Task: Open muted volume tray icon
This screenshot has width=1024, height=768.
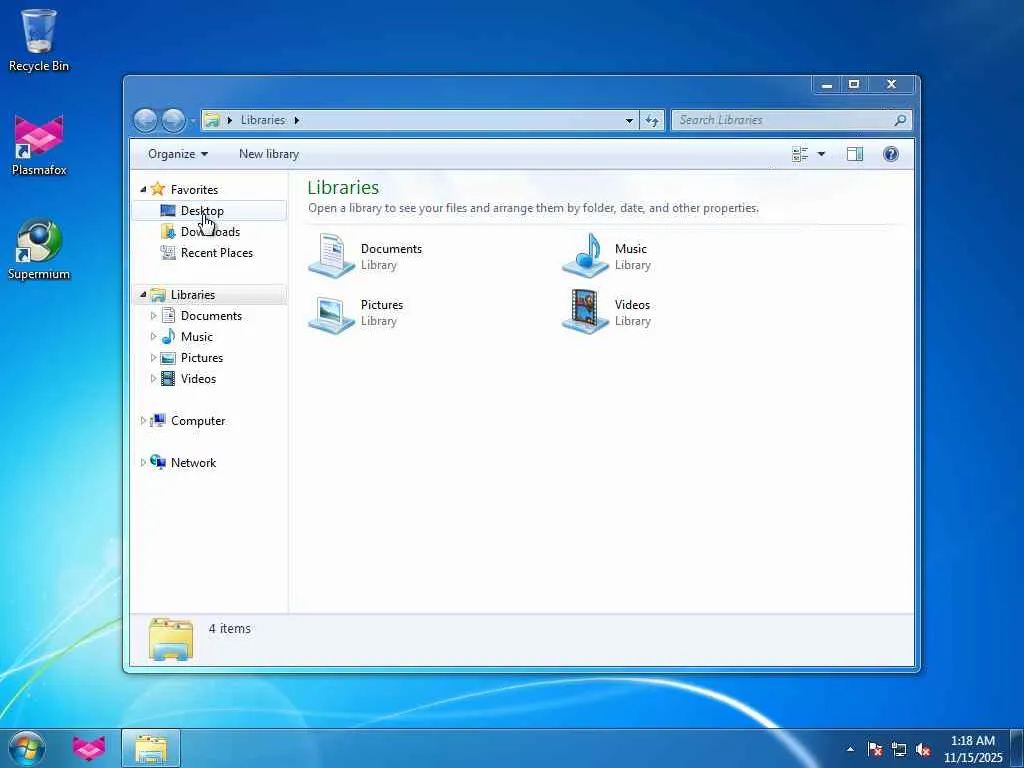Action: 923,750
